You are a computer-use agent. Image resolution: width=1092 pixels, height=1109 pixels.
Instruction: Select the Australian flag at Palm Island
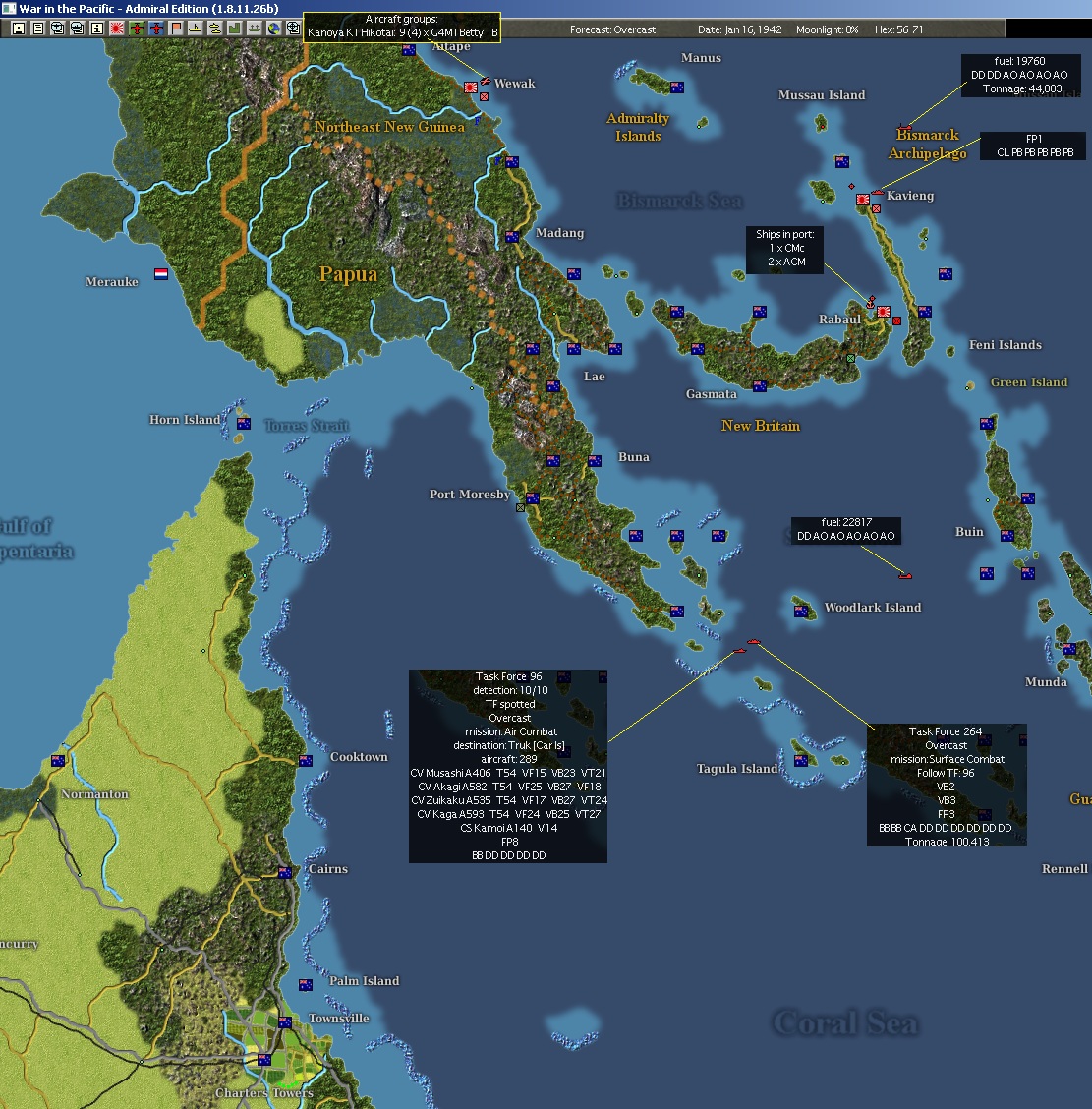point(306,984)
